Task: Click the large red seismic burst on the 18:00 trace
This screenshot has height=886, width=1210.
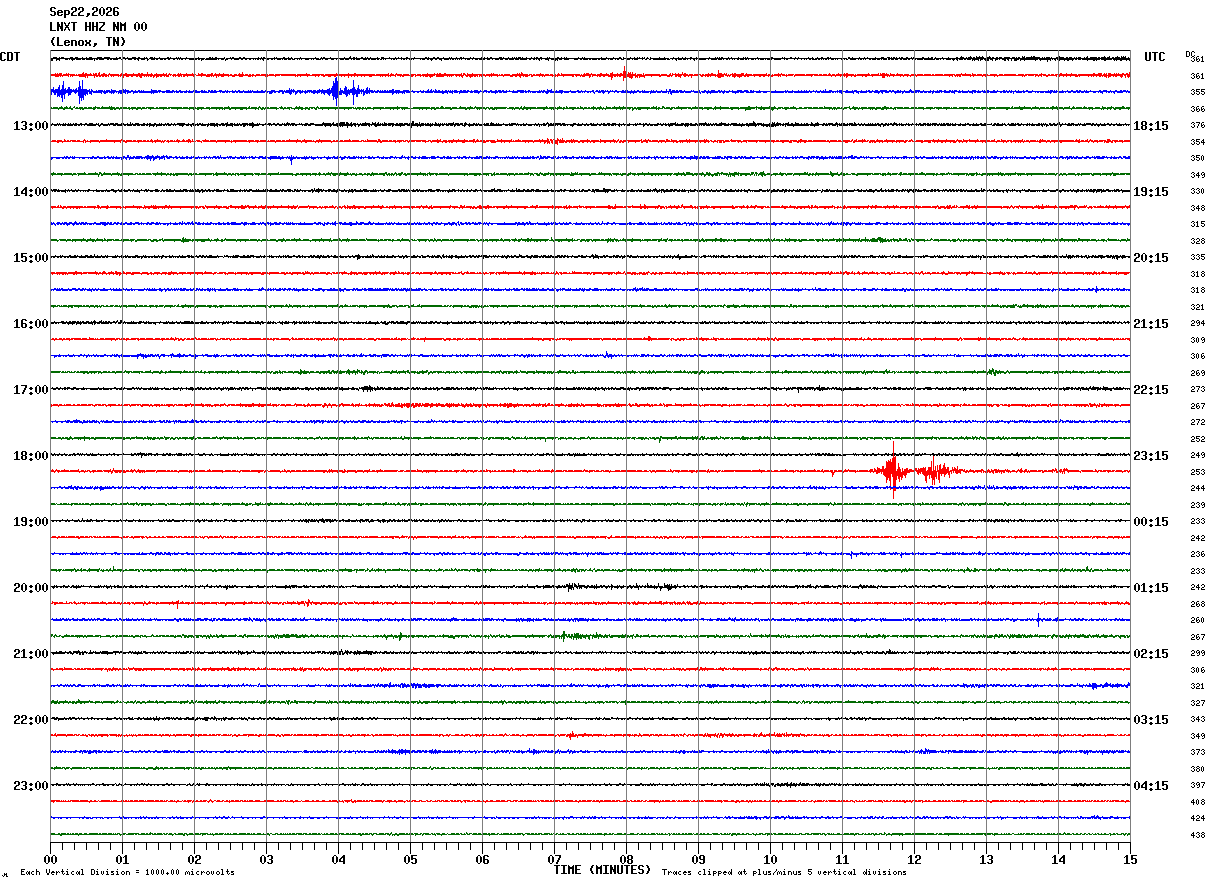Action: (x=893, y=470)
